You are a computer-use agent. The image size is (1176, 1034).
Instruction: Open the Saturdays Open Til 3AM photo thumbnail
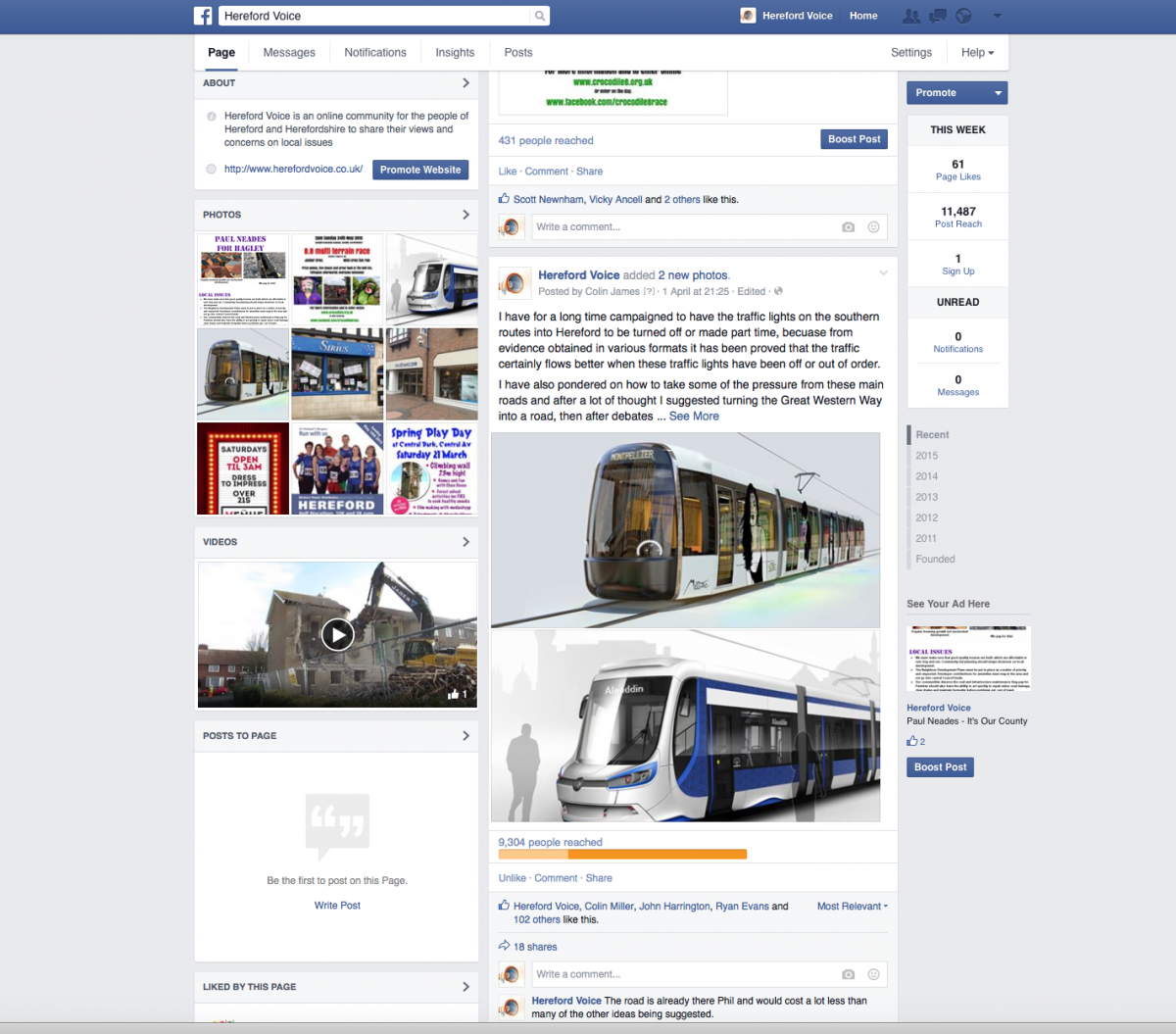pos(243,468)
